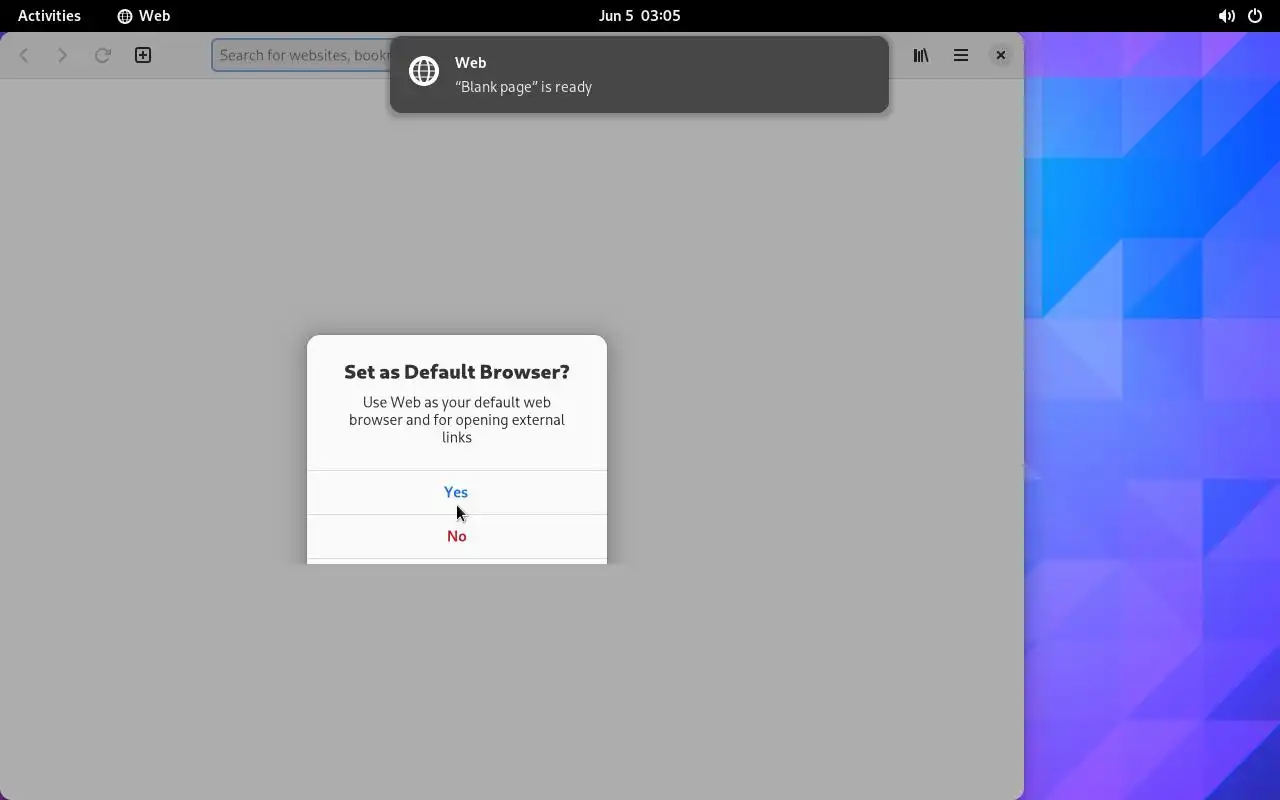Open the power menu icon
The height and width of the screenshot is (800, 1280).
click(1255, 16)
